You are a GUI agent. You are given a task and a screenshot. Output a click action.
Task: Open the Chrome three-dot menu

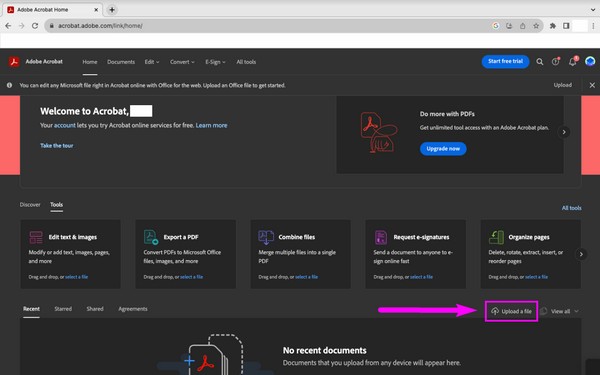[593, 26]
